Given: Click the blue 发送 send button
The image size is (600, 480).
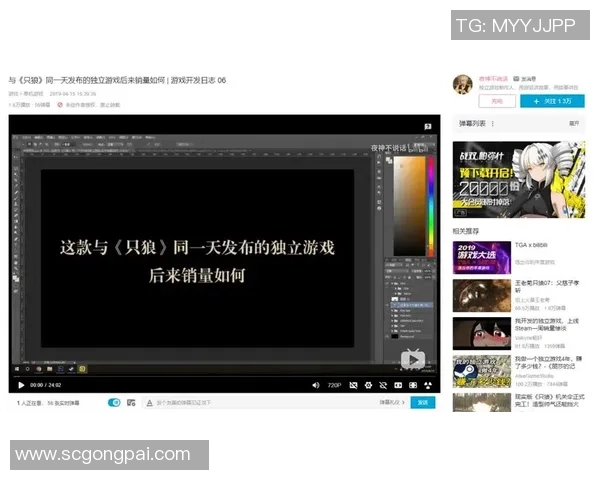Looking at the screenshot, I should (423, 403).
